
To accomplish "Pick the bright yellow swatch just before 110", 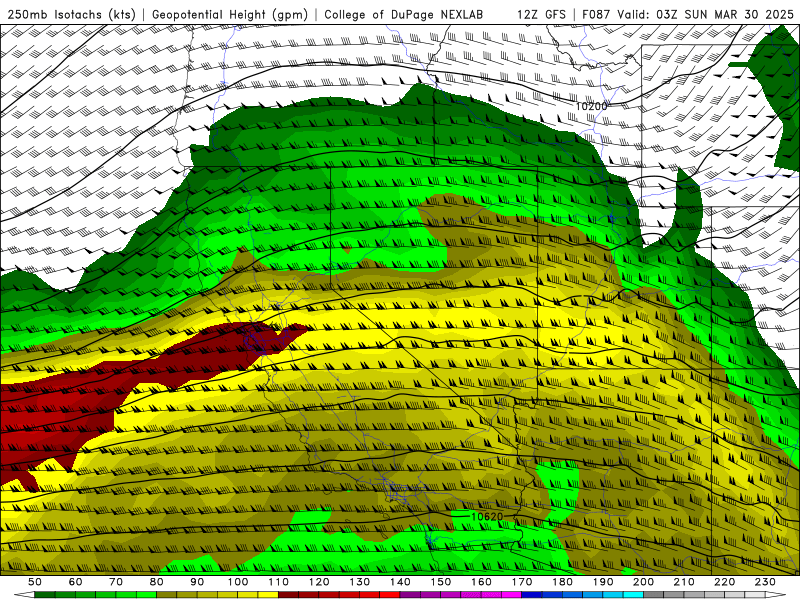I will coord(268,595).
